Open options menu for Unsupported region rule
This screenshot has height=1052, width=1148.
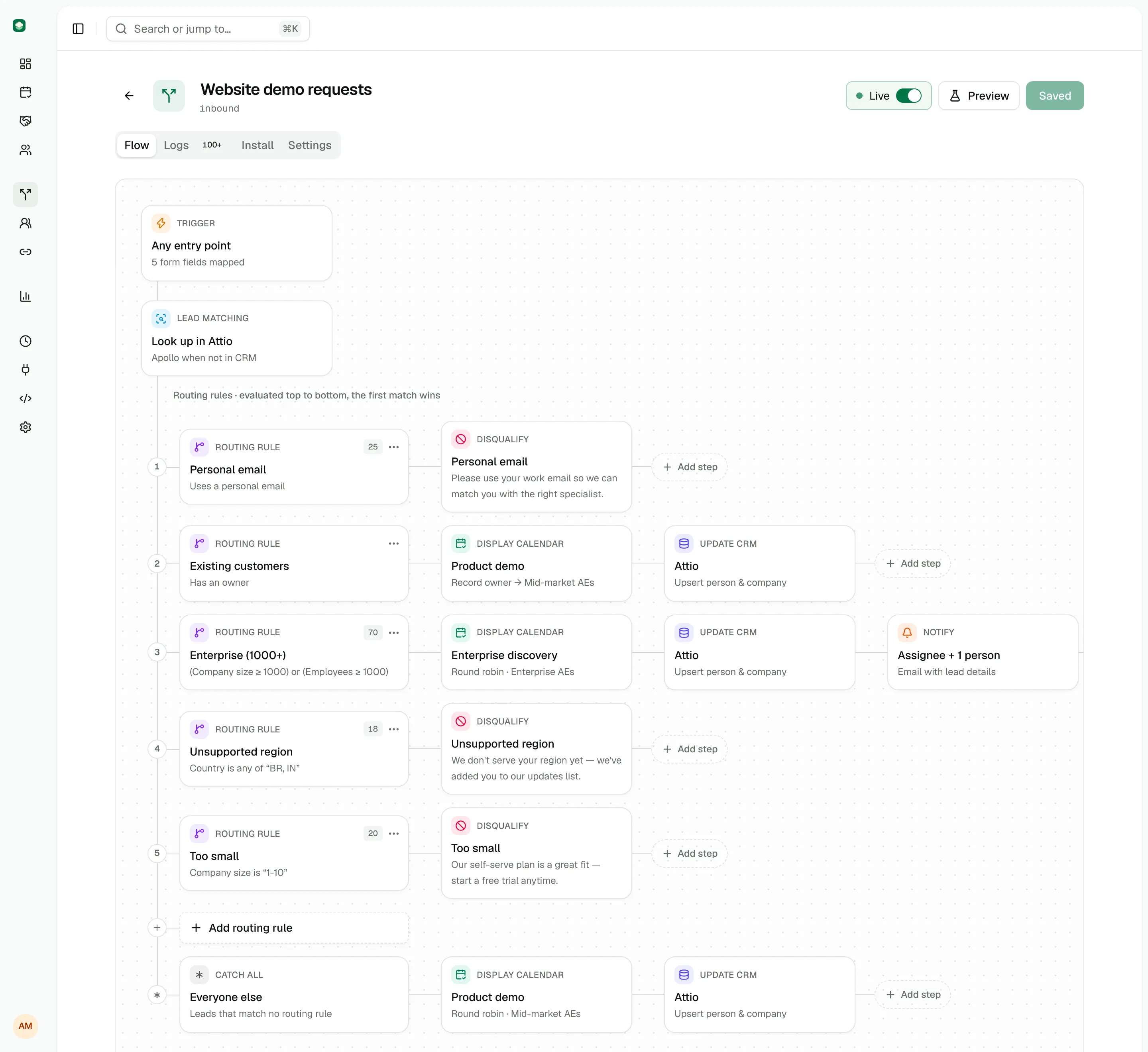point(393,729)
